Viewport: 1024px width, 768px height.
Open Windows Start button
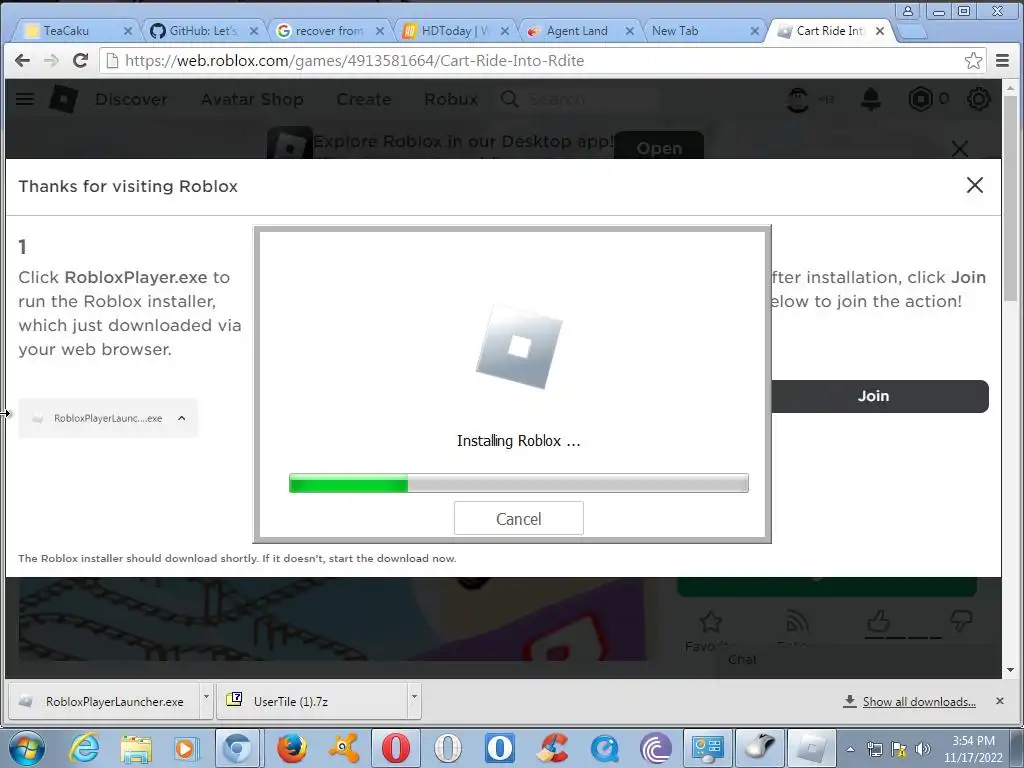coord(27,748)
